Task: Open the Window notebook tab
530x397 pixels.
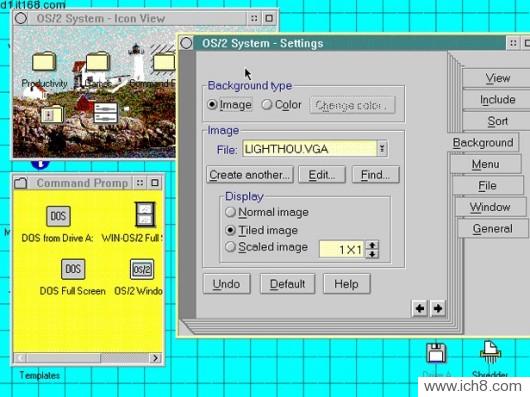Action: click(490, 207)
